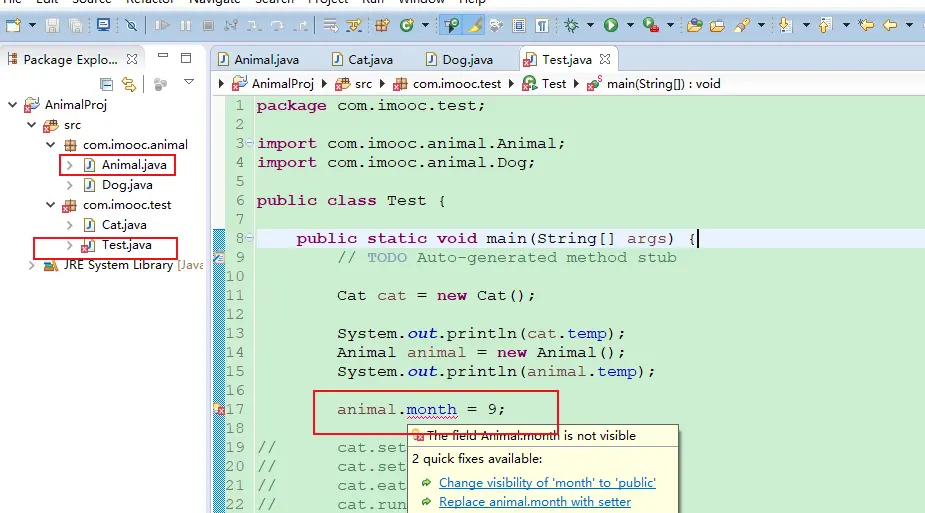This screenshot has height=513, width=925.
Task: Click the Save icon in toolbar
Action: [52, 25]
